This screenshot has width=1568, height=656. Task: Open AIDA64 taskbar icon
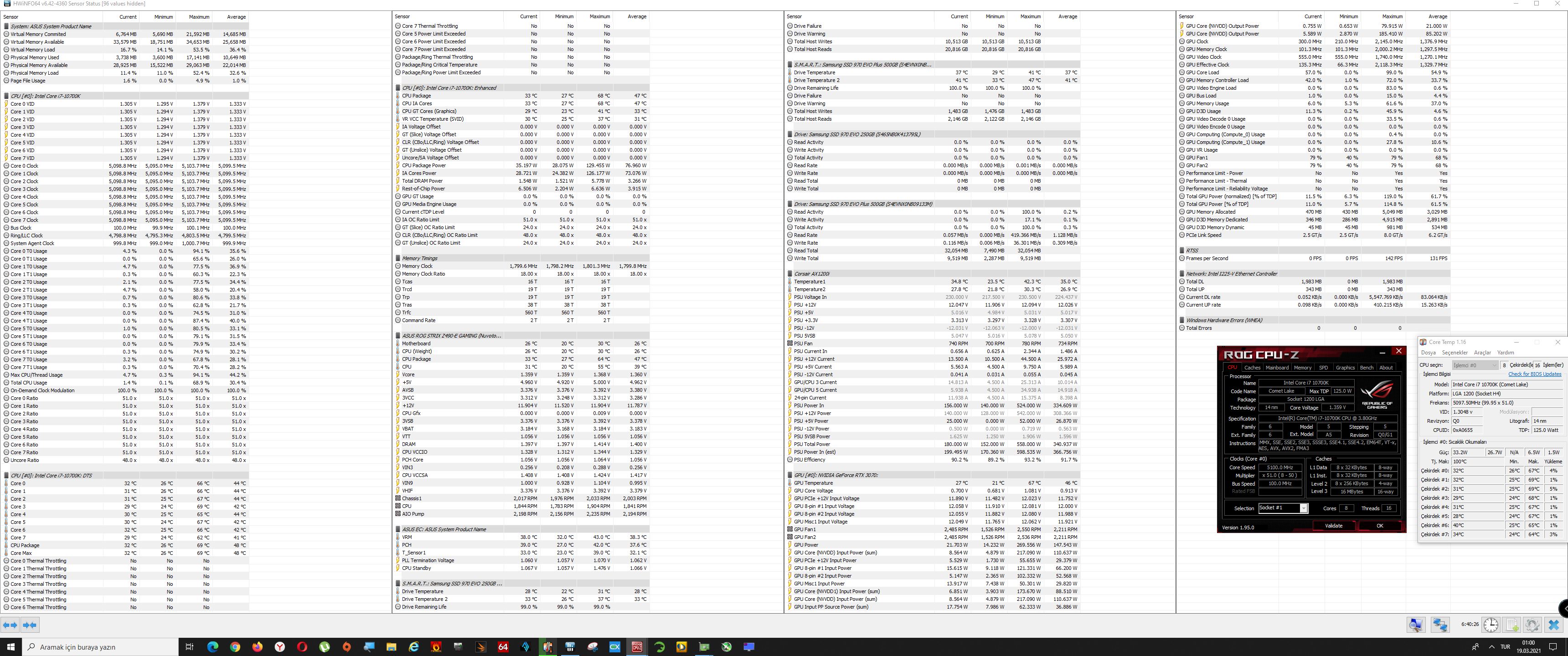pos(503,647)
